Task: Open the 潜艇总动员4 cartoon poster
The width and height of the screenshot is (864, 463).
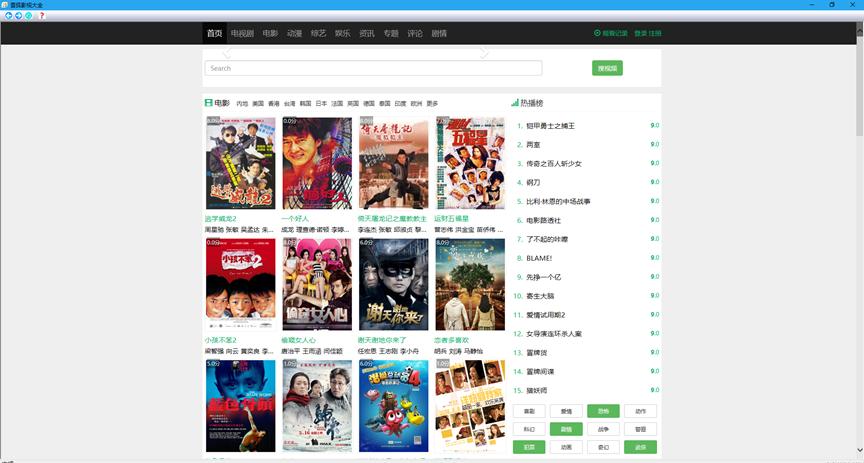Action: point(393,406)
